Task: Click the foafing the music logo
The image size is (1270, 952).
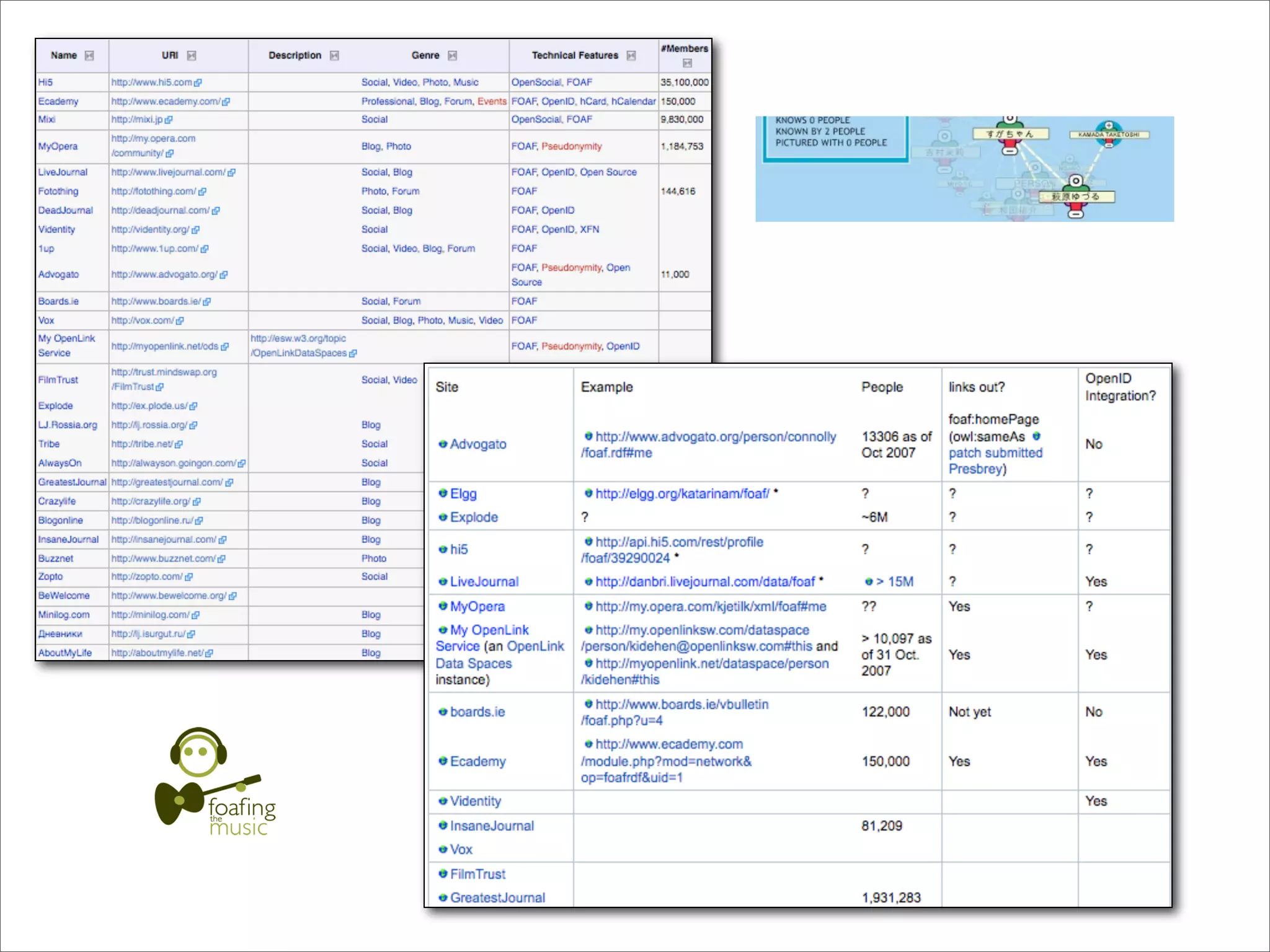Action: (x=215, y=782)
